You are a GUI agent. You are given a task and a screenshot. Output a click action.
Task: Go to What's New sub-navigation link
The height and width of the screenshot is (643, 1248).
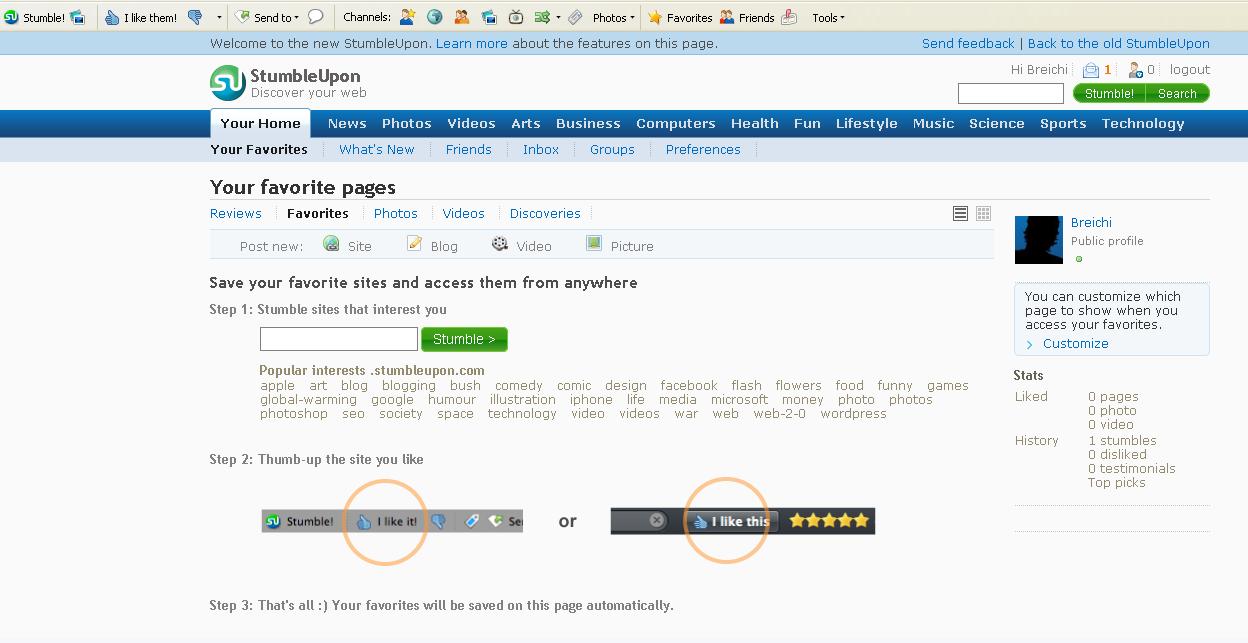(x=377, y=150)
